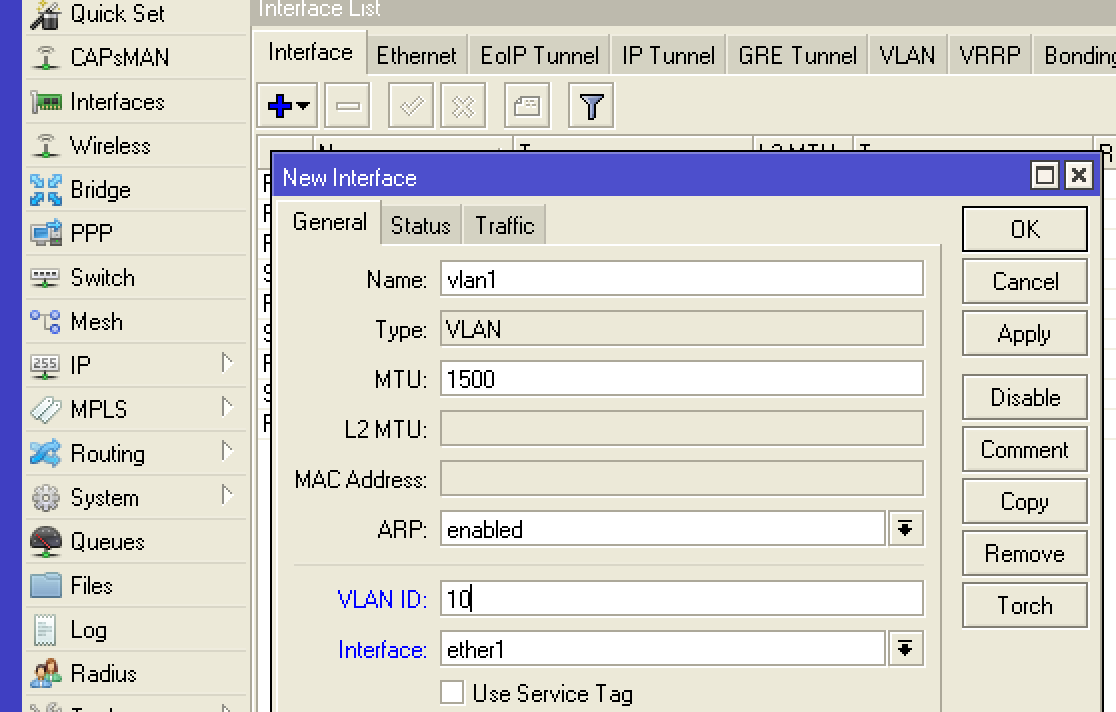Click the minus remove toolbar button
The image size is (1116, 712).
[x=347, y=106]
